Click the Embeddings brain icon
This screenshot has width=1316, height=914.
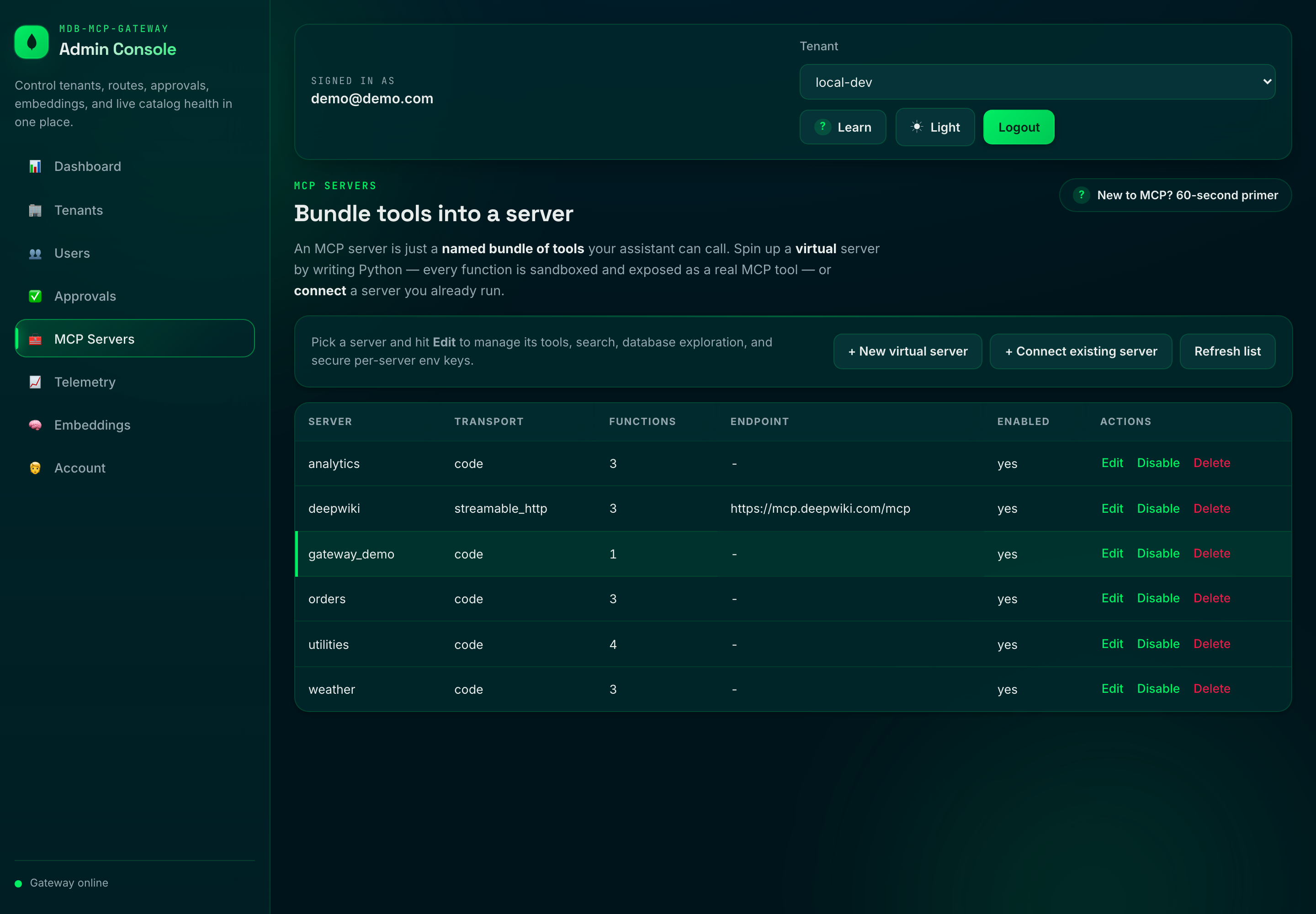pyautogui.click(x=35, y=425)
